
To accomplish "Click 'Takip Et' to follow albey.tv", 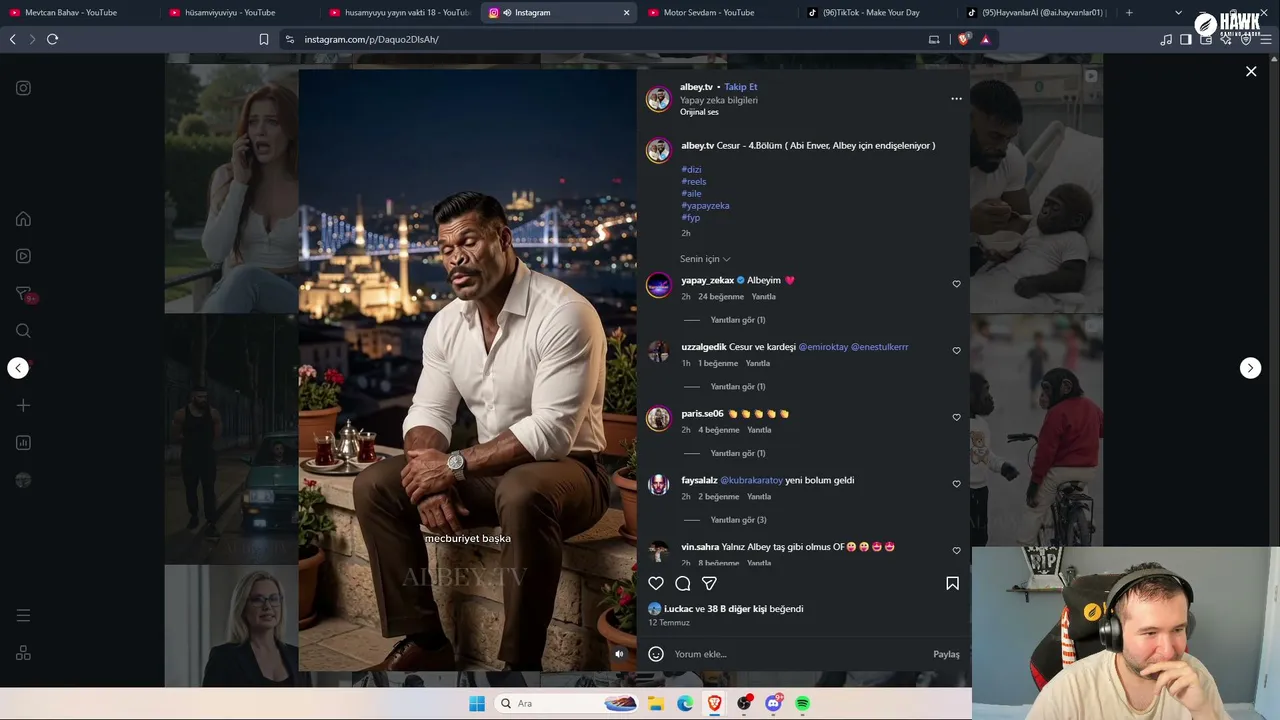I will (x=741, y=87).
